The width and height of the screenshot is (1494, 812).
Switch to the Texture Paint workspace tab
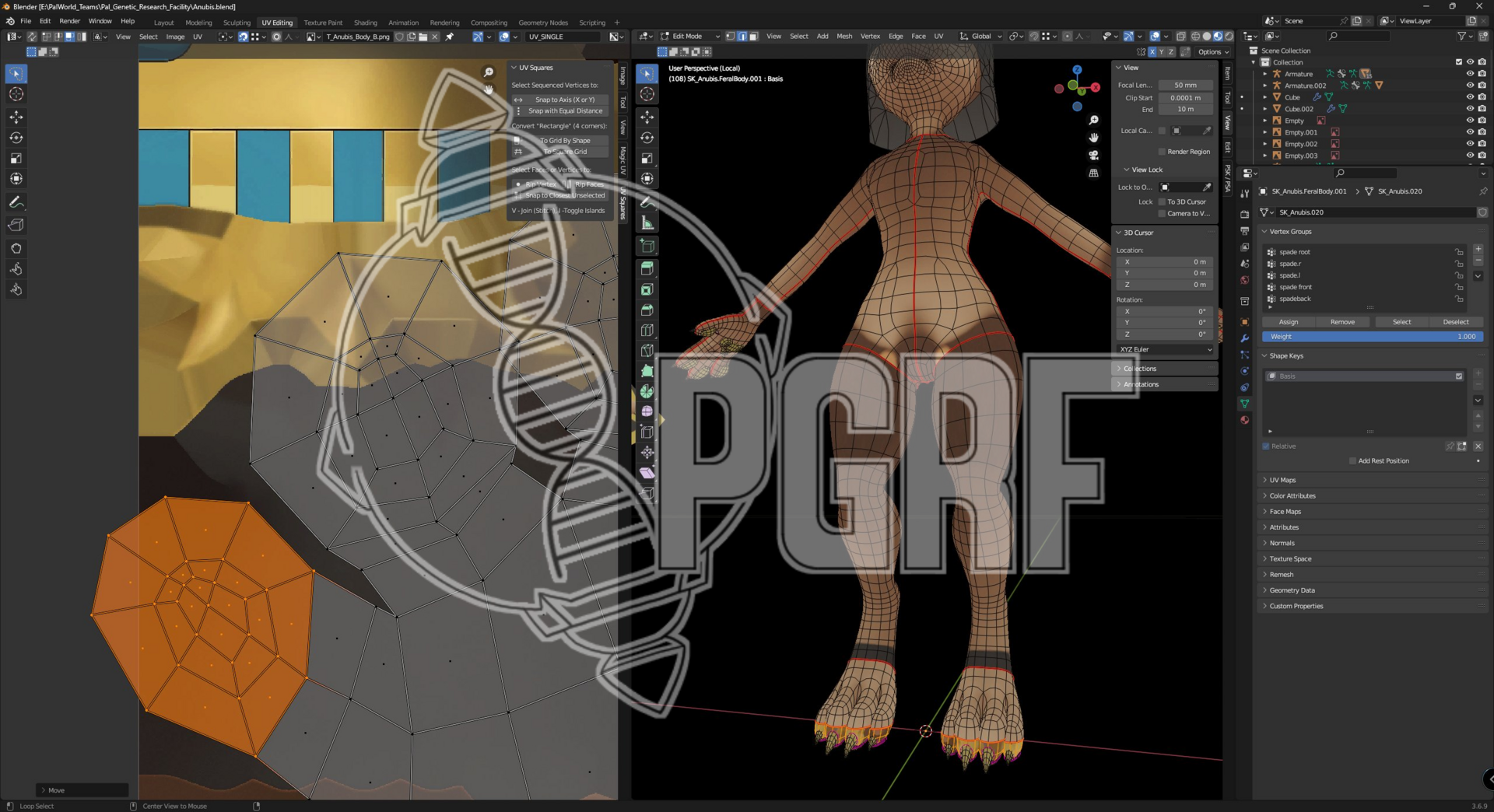[323, 23]
